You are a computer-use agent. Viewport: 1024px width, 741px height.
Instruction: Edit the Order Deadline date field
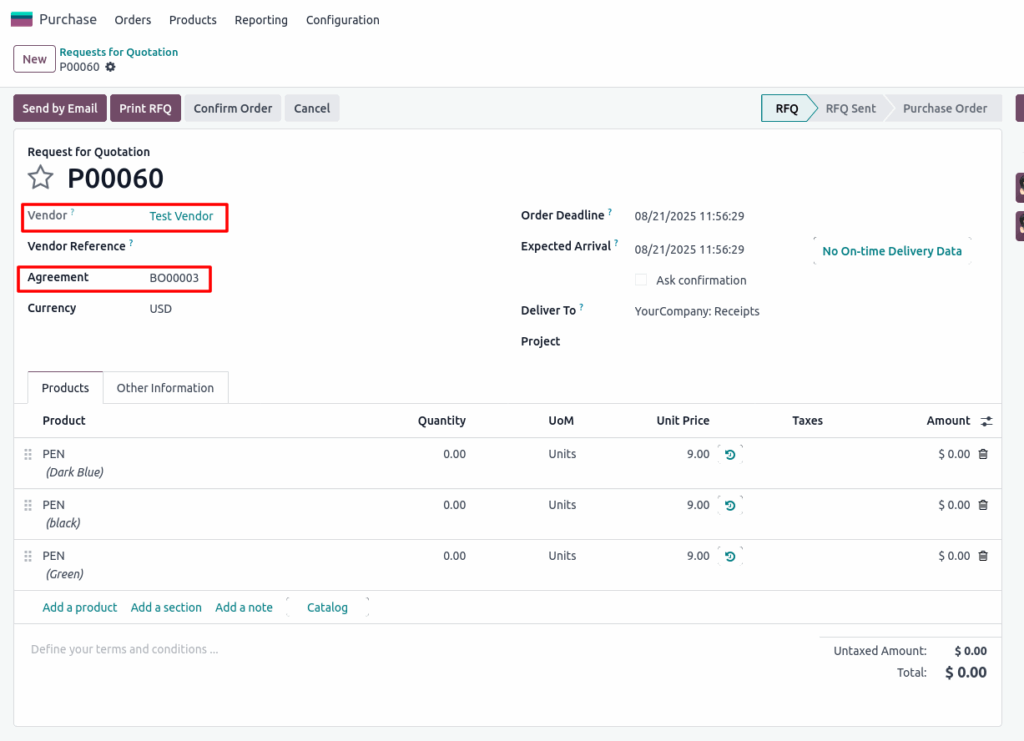(x=690, y=216)
